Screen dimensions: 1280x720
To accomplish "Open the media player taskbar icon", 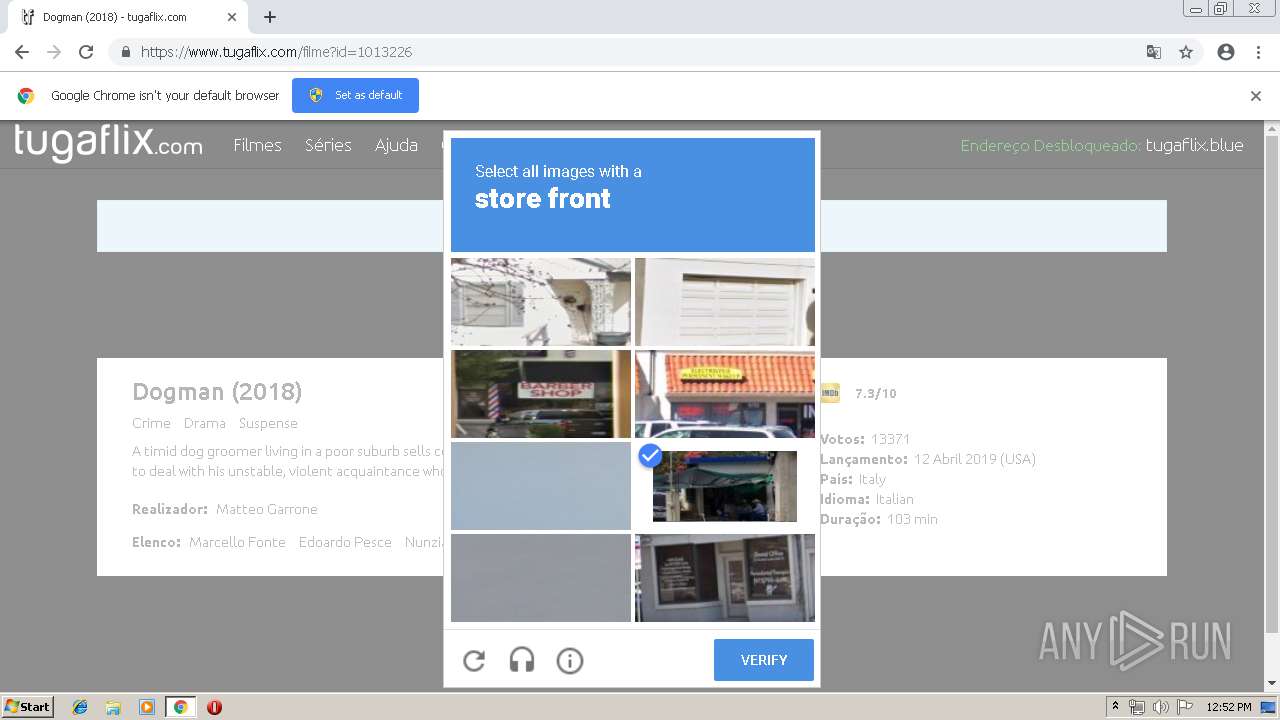I will 147,707.
